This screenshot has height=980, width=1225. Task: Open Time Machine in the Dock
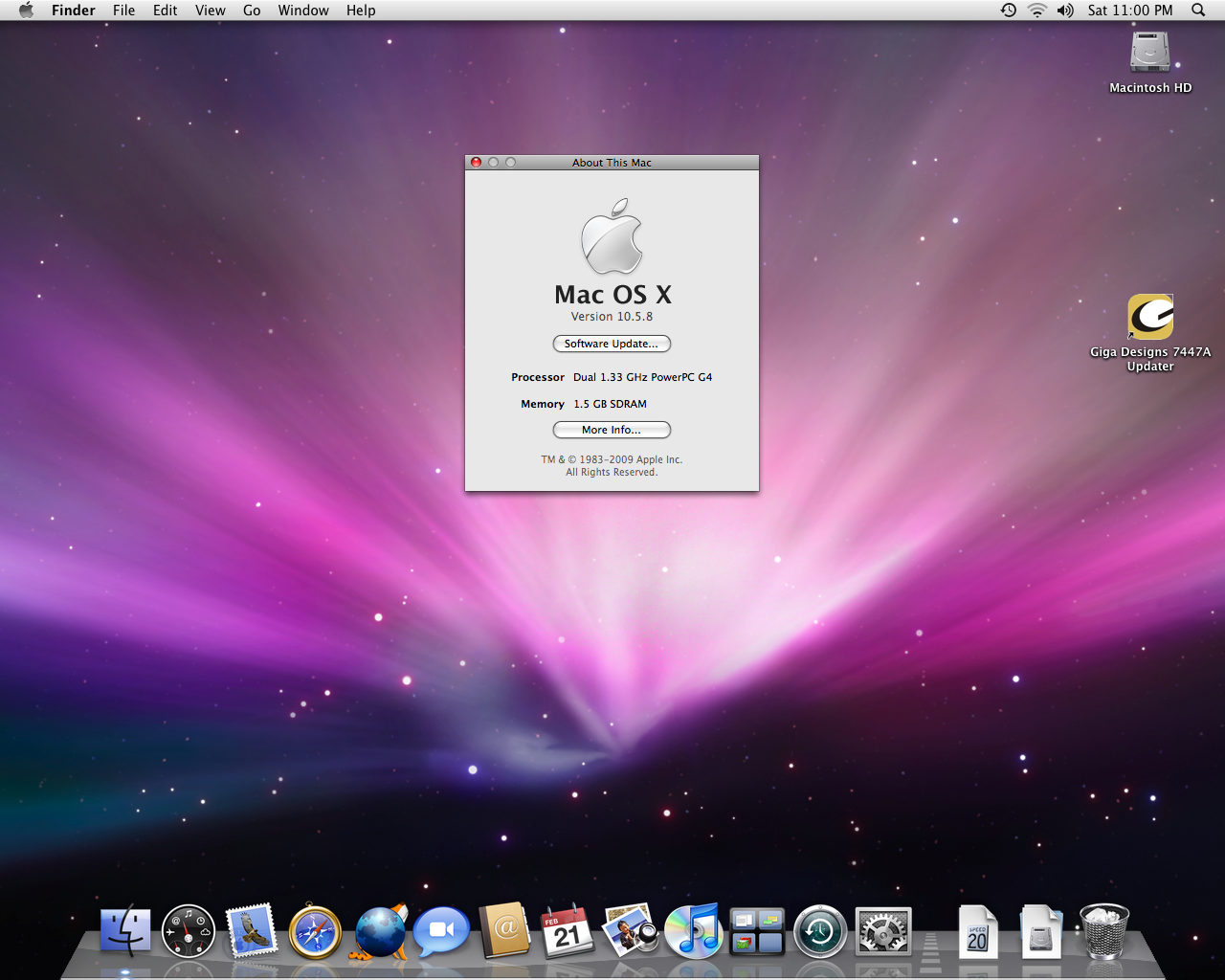point(820,931)
